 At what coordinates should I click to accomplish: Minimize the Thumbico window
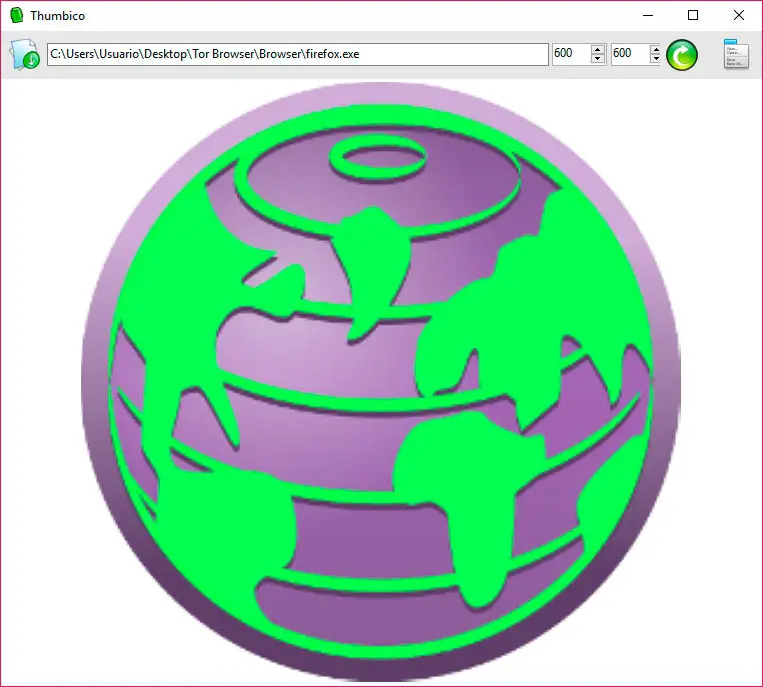[648, 16]
